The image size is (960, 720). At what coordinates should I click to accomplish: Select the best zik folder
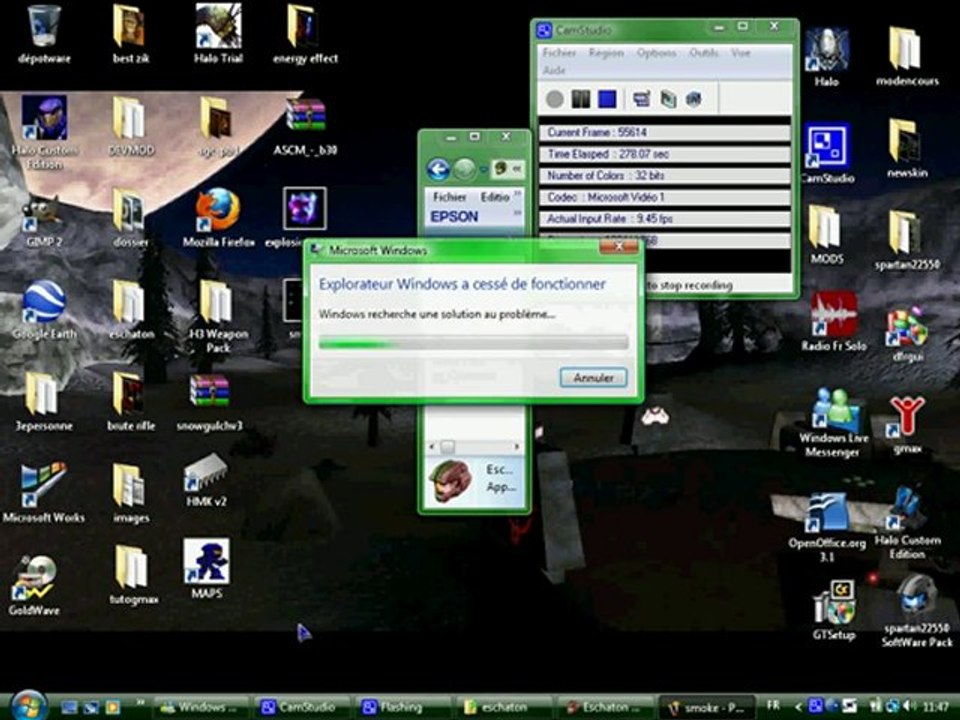(x=130, y=34)
